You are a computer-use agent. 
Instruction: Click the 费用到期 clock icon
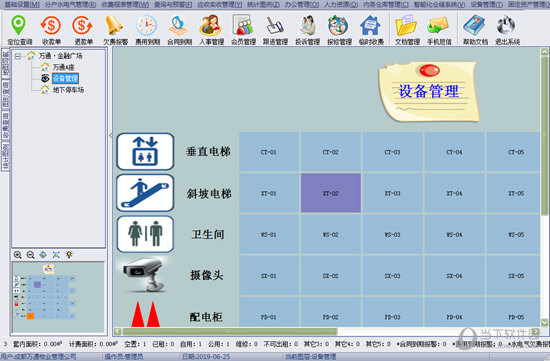pos(147,29)
